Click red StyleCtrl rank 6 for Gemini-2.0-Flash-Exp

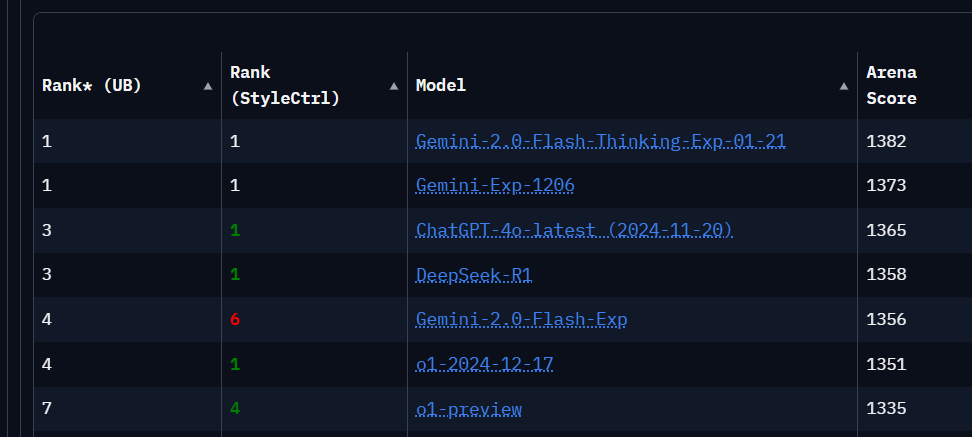(235, 319)
